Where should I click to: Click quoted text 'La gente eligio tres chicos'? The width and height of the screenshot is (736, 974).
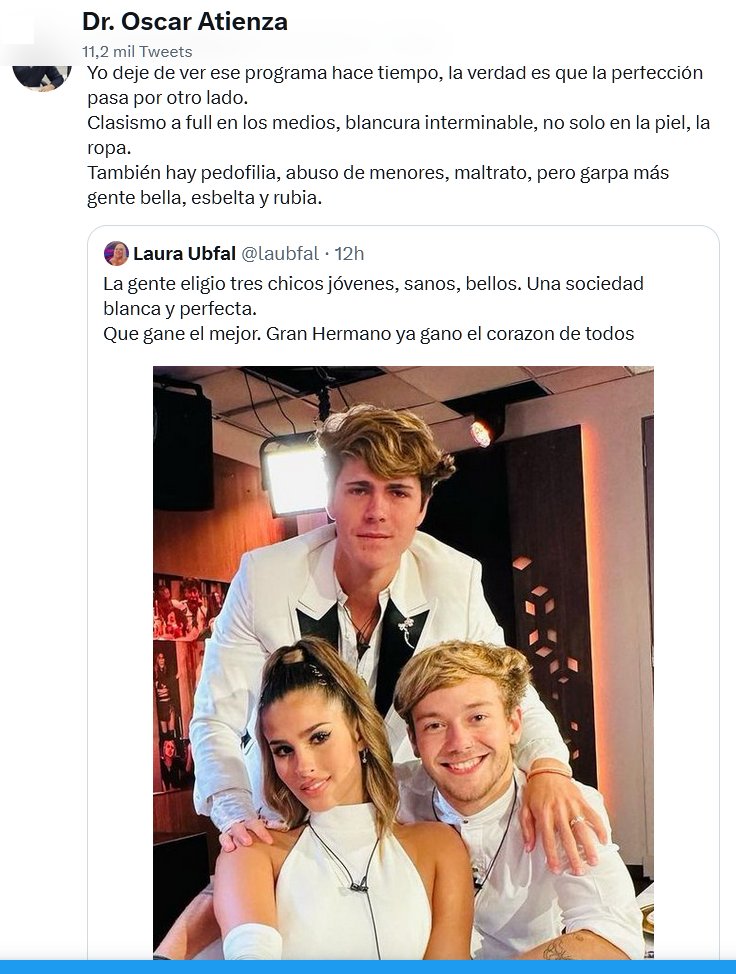(373, 284)
